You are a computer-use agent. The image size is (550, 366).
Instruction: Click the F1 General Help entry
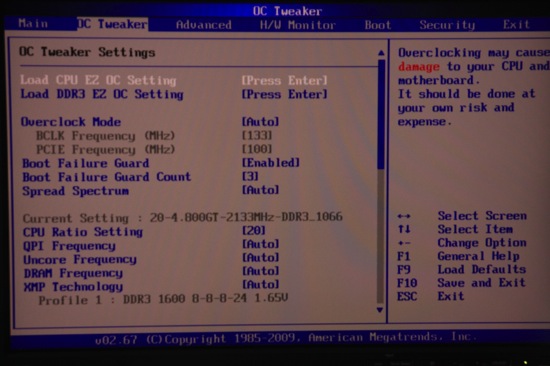point(458,256)
